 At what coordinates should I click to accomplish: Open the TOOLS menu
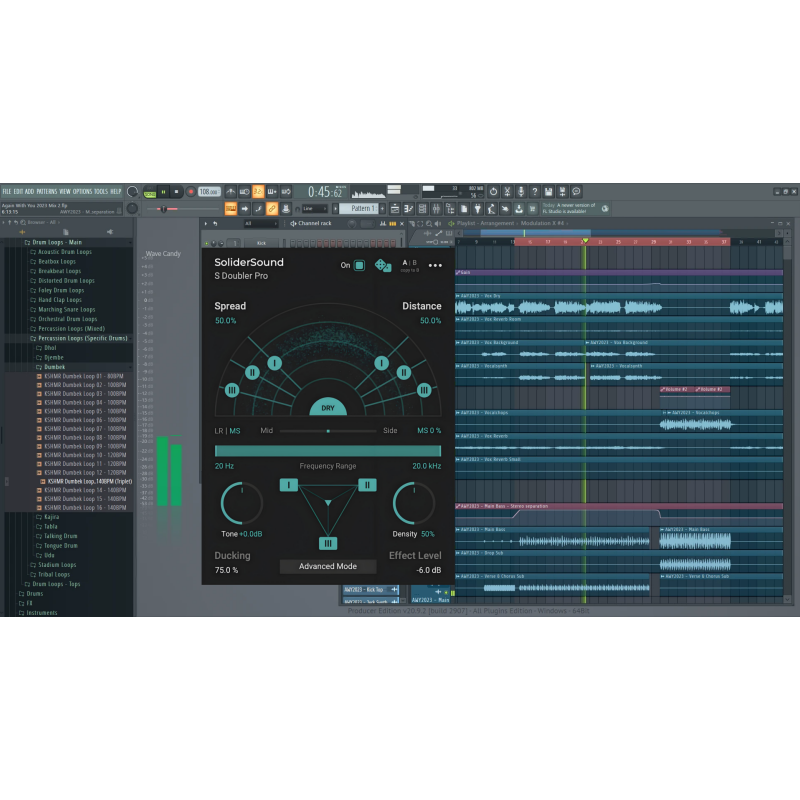101,192
